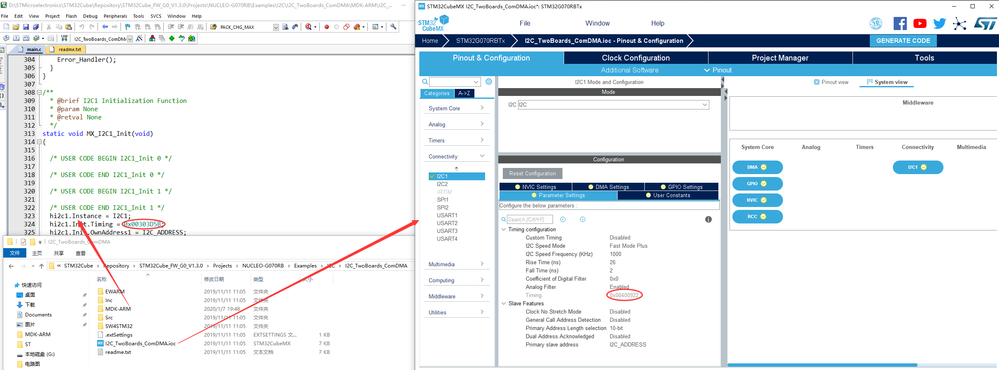The height and width of the screenshot is (370, 999).
Task: Open the Peripherals menu in Keil
Action: pos(117,15)
